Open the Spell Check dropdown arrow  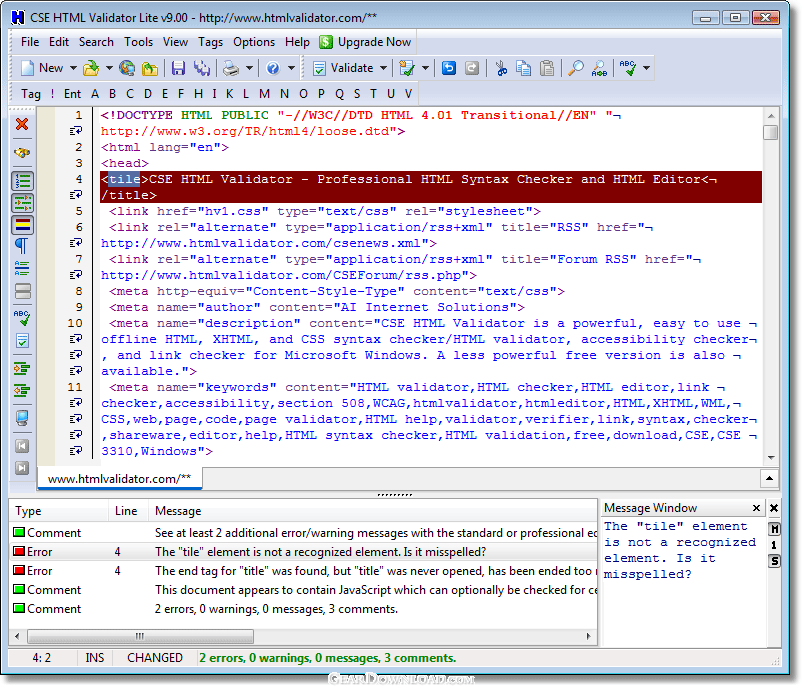(x=647, y=68)
